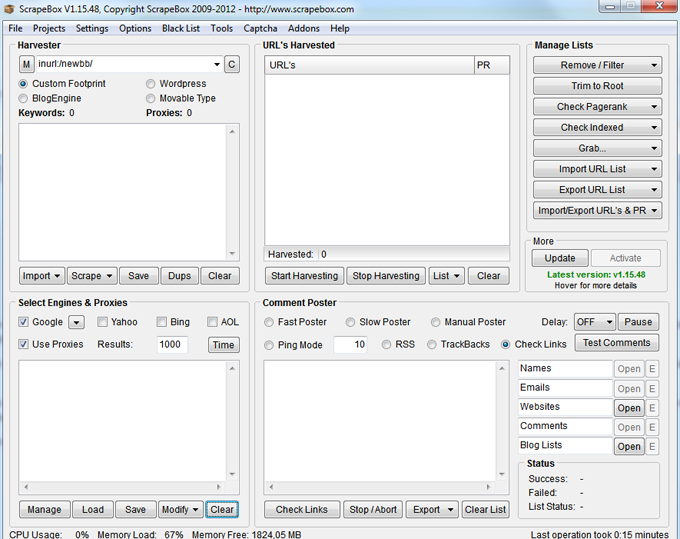Image resolution: width=680 pixels, height=539 pixels.
Task: Open the Captcha menu
Action: pos(260,29)
